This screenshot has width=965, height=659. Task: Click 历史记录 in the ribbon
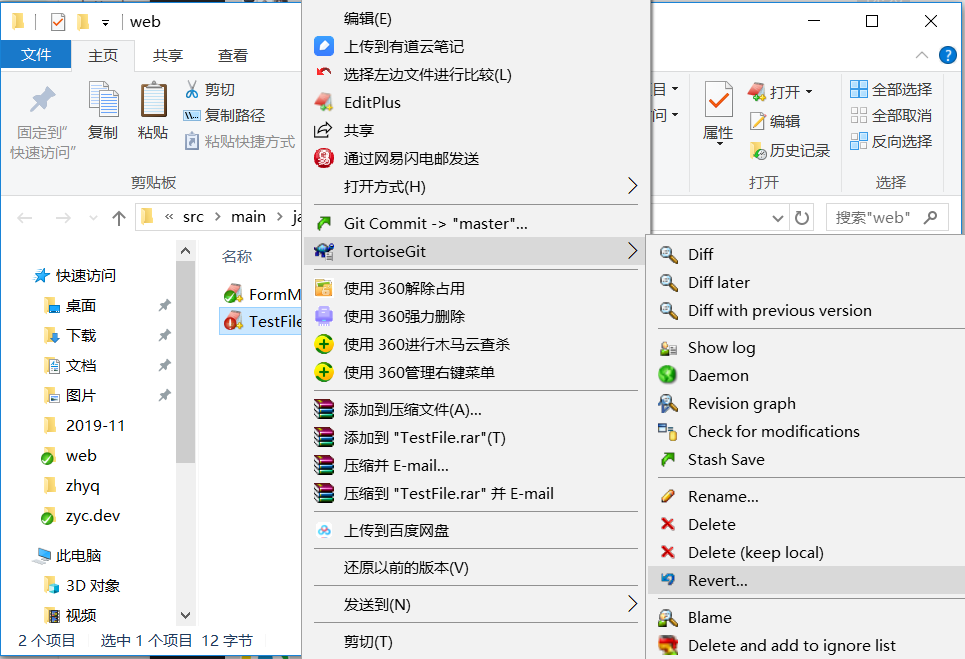click(x=790, y=150)
